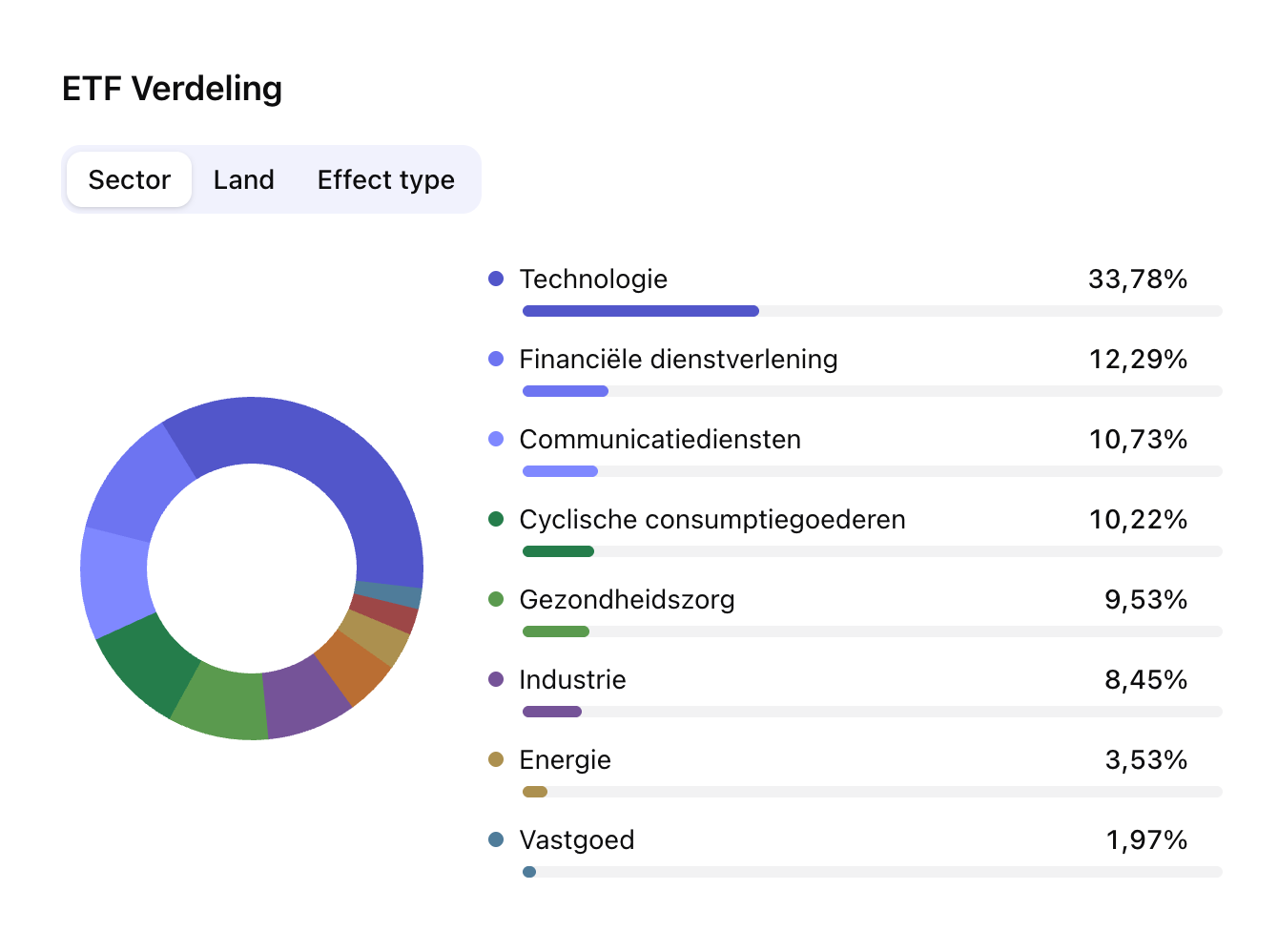The width and height of the screenshot is (1278, 952).
Task: Switch to the Sector tab
Action: (130, 179)
